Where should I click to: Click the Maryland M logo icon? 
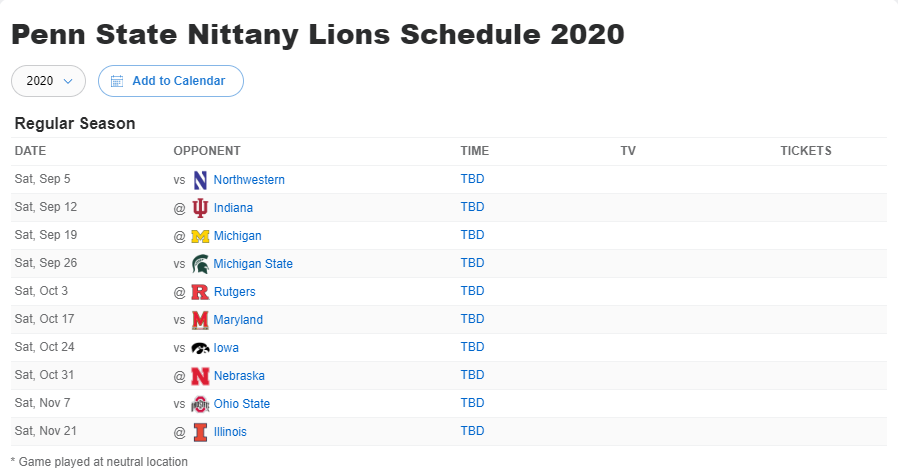[x=200, y=320]
